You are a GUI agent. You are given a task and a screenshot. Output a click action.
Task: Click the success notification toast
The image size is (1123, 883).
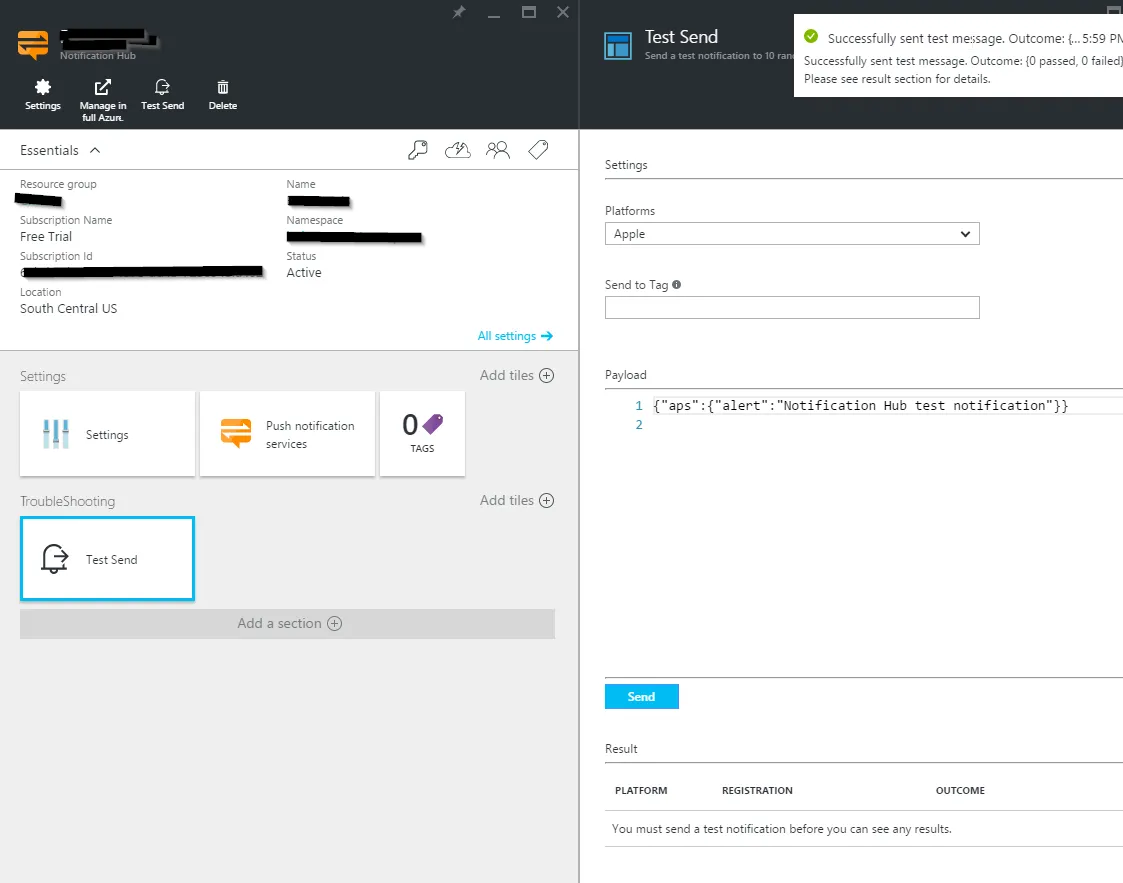pos(958,56)
